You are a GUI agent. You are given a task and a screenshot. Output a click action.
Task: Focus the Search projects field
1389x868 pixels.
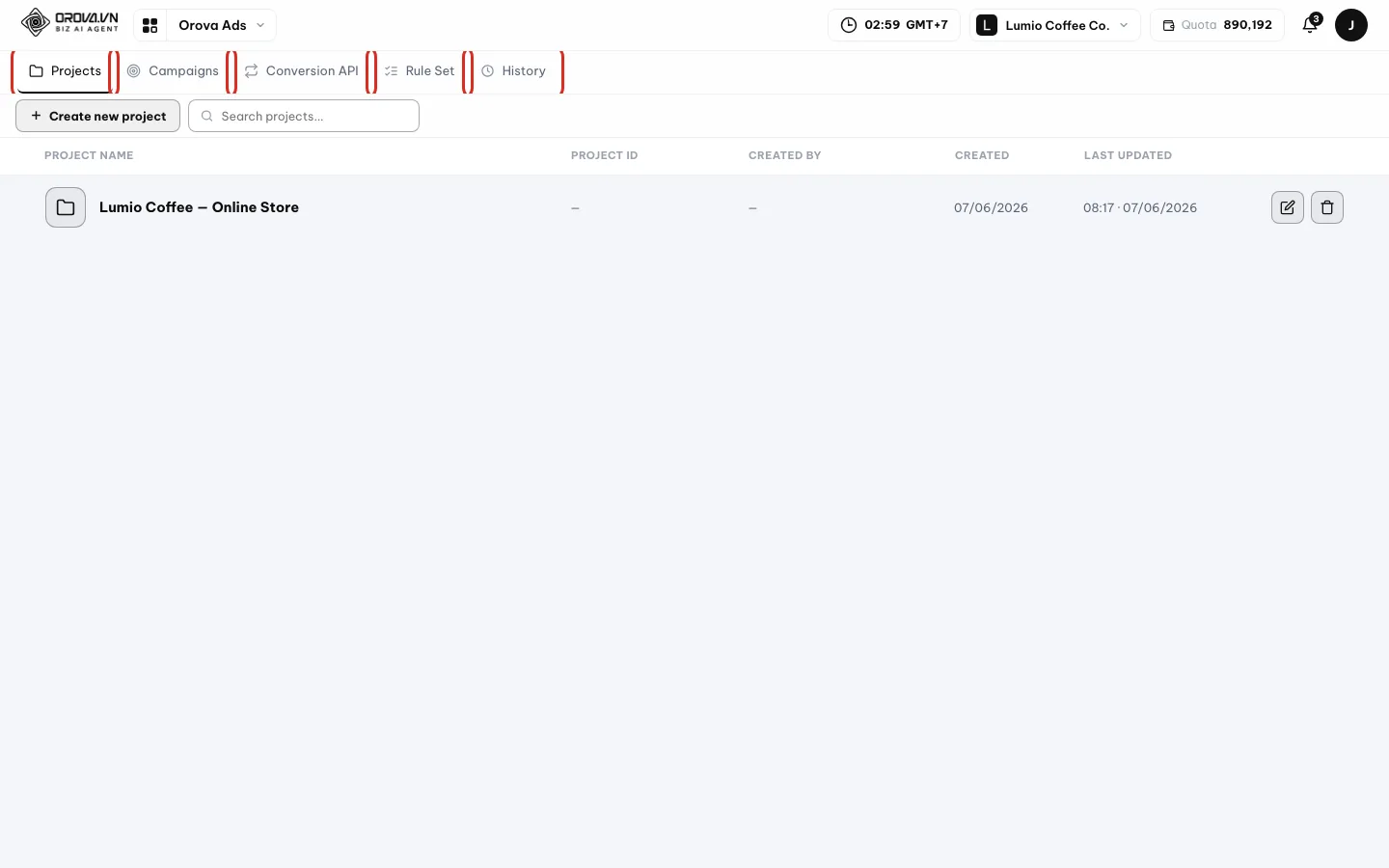[x=304, y=116]
